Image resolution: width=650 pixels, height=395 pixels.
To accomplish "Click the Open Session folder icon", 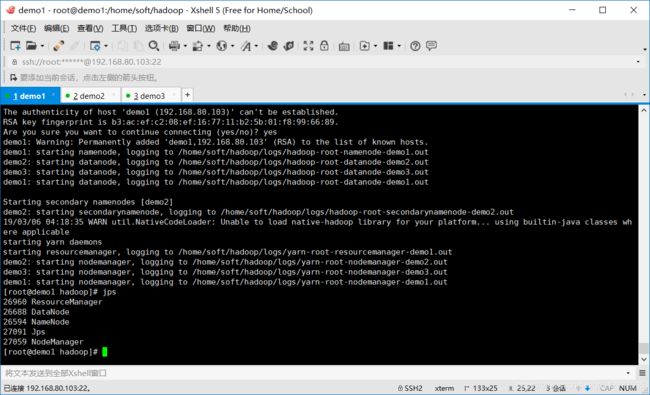I will tap(32, 46).
